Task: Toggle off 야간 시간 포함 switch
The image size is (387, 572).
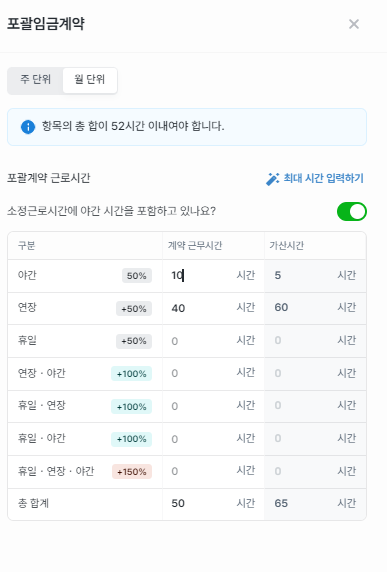Action: coord(352,212)
